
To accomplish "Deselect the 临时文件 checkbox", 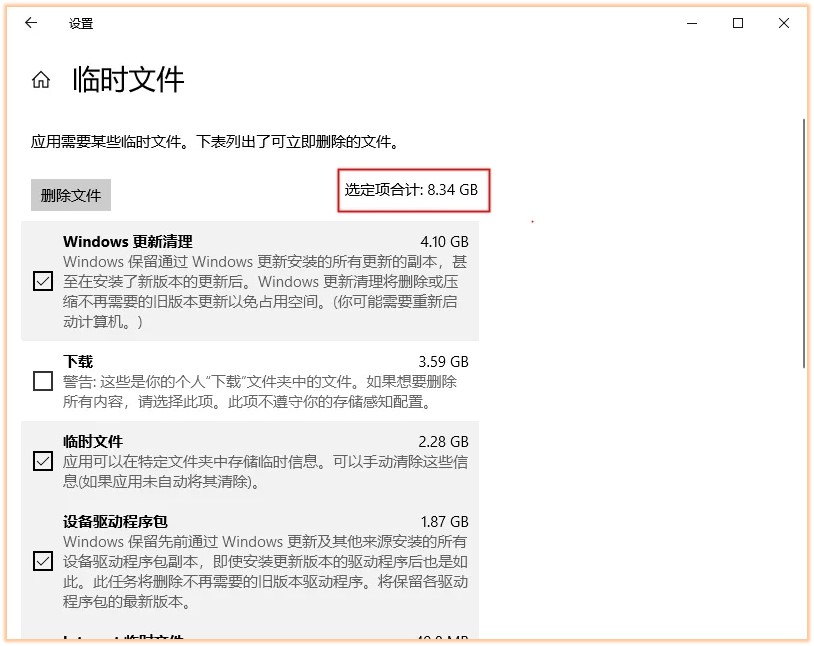I will 42,461.
